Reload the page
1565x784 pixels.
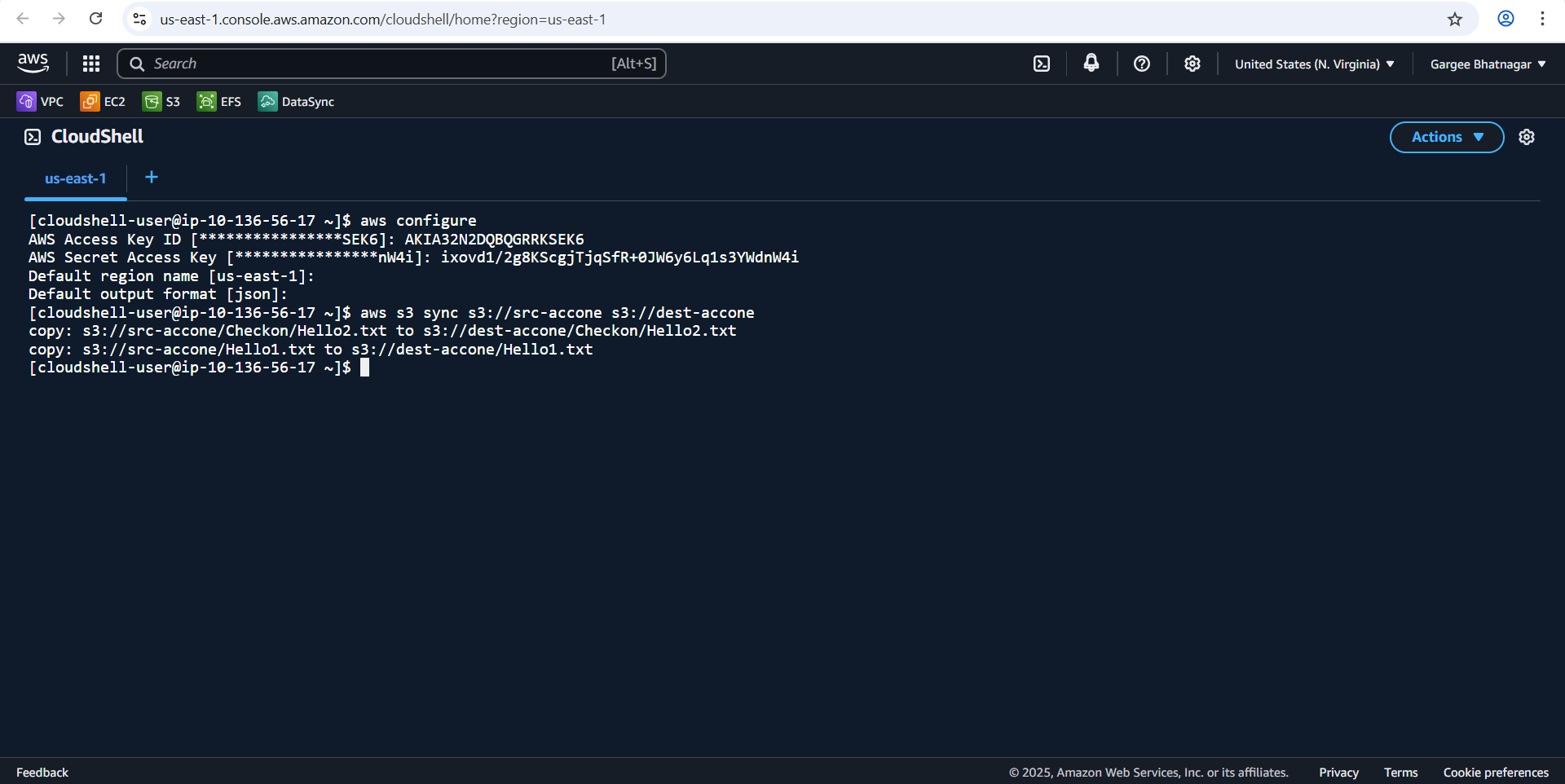(95, 19)
